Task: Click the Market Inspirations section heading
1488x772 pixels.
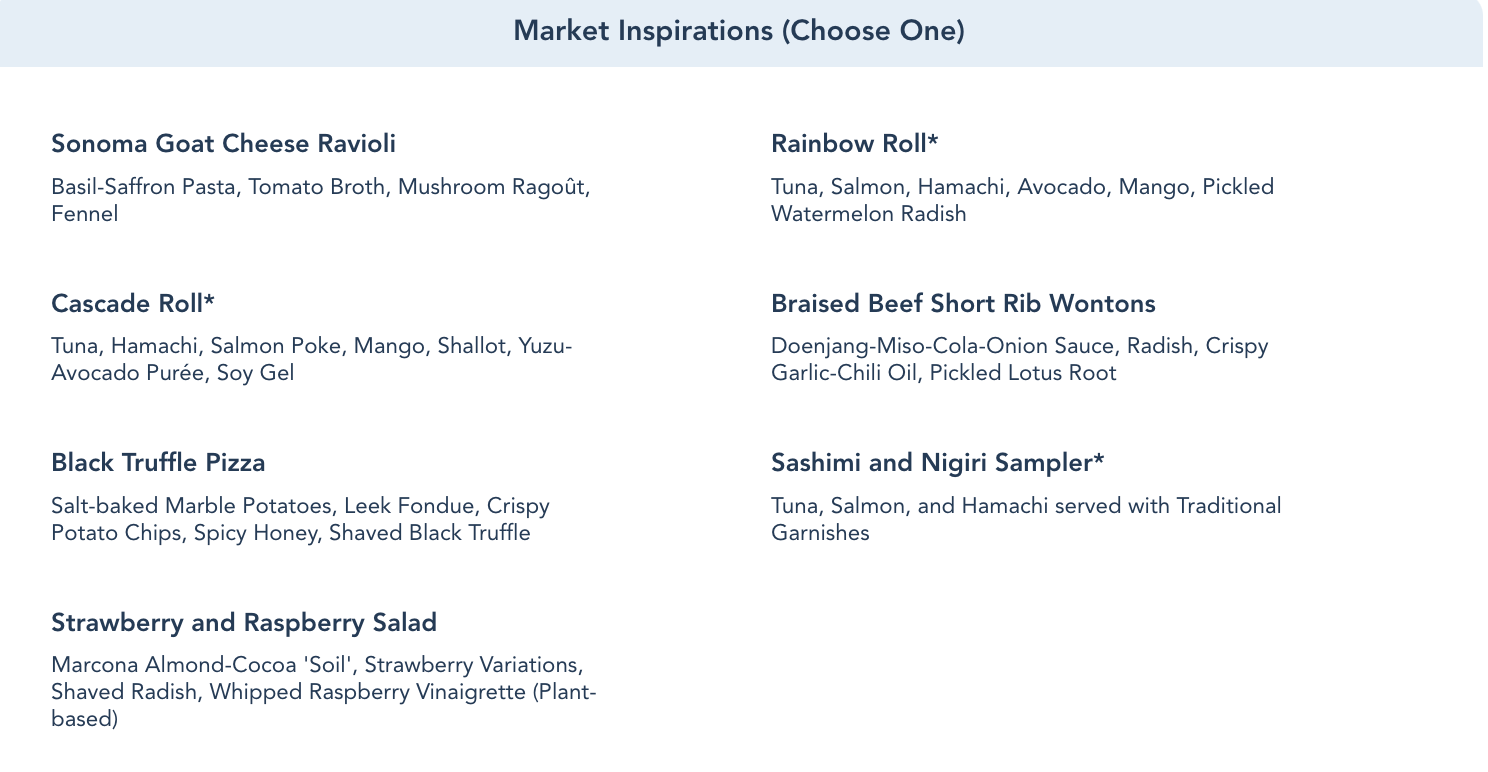Action: click(644, 31)
